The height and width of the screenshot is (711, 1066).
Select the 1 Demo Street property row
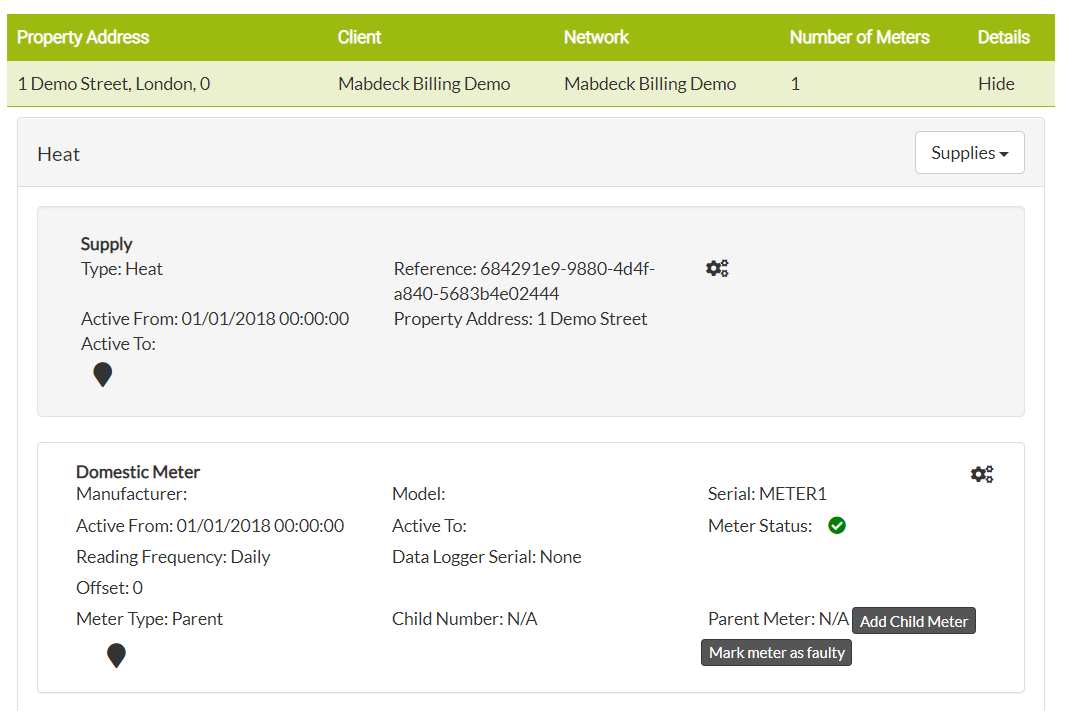(113, 84)
